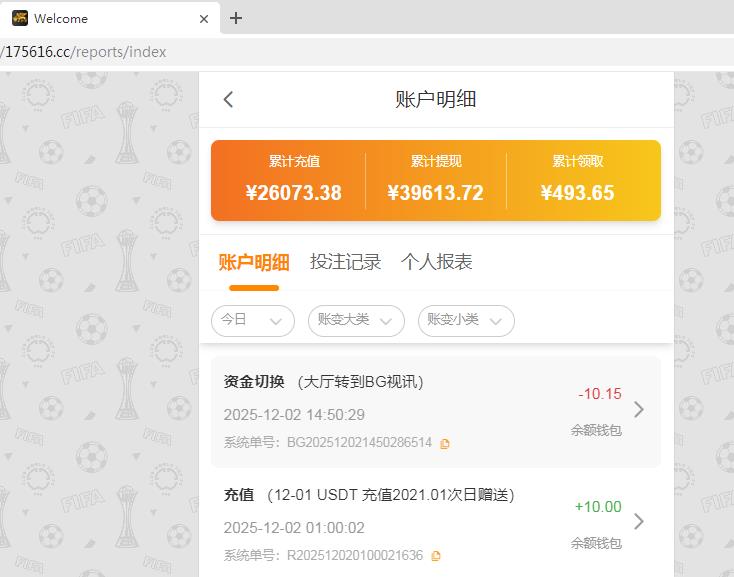Click the 累计提现 ¥39613.72 total

point(436,180)
